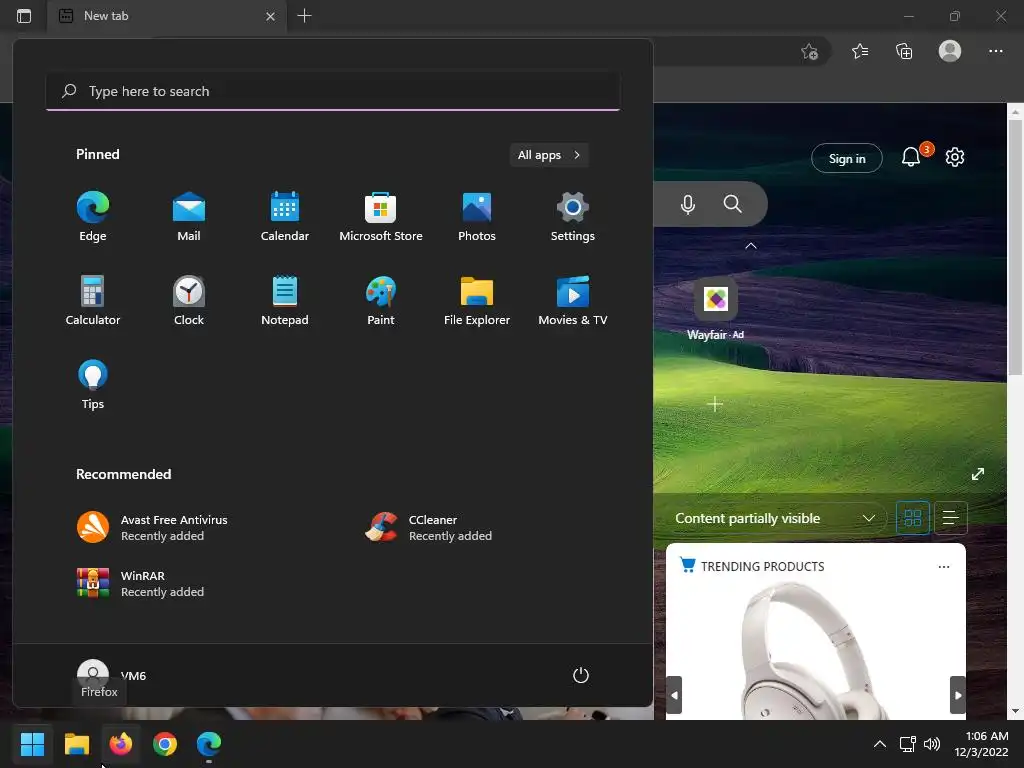Go to previous trending product

click(x=675, y=695)
